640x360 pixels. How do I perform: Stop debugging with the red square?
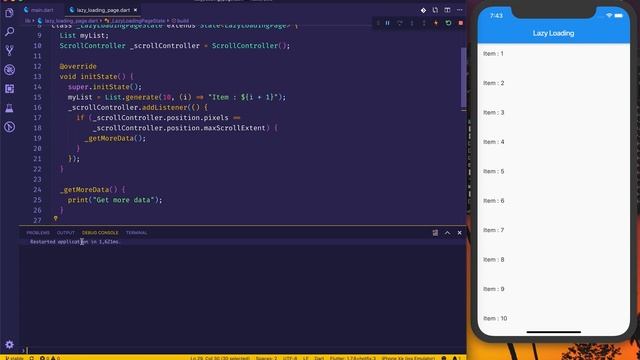460,23
